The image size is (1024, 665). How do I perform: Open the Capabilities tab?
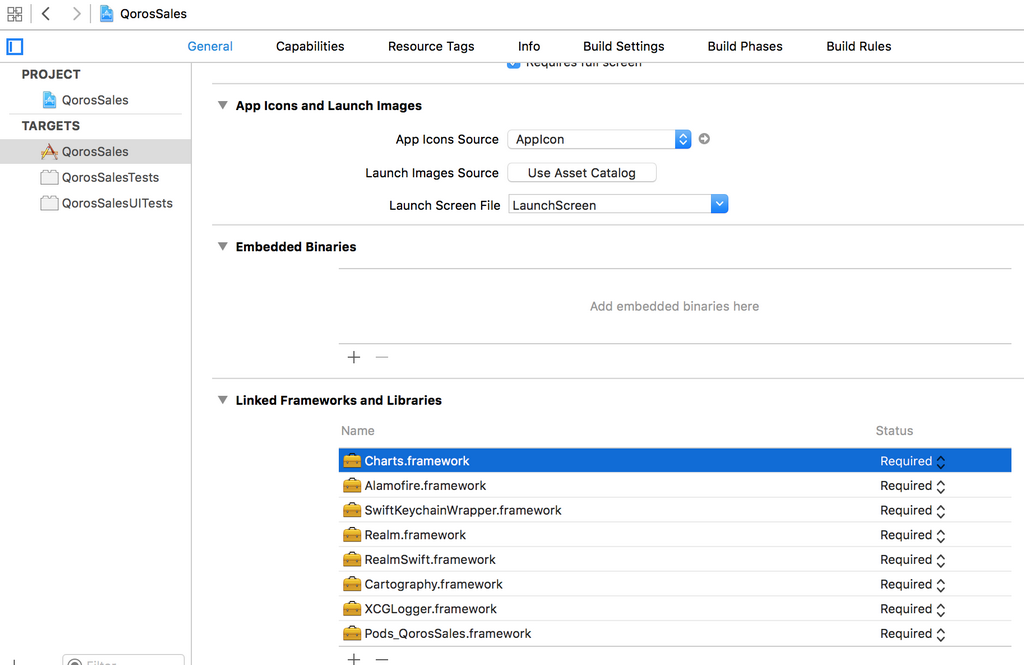[310, 46]
